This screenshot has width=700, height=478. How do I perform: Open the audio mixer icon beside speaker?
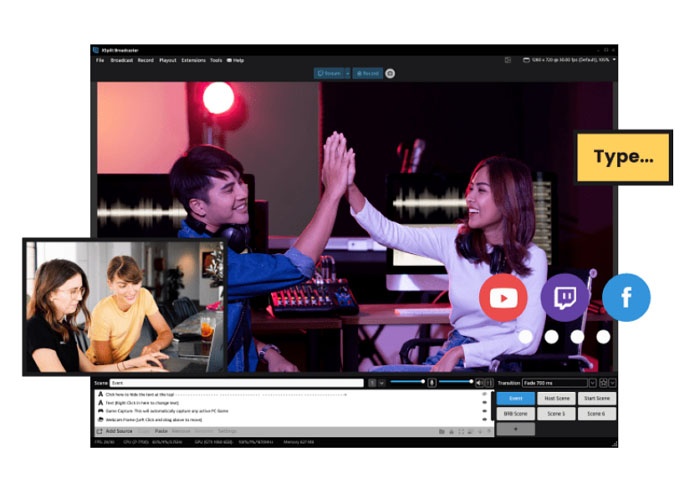click(489, 383)
